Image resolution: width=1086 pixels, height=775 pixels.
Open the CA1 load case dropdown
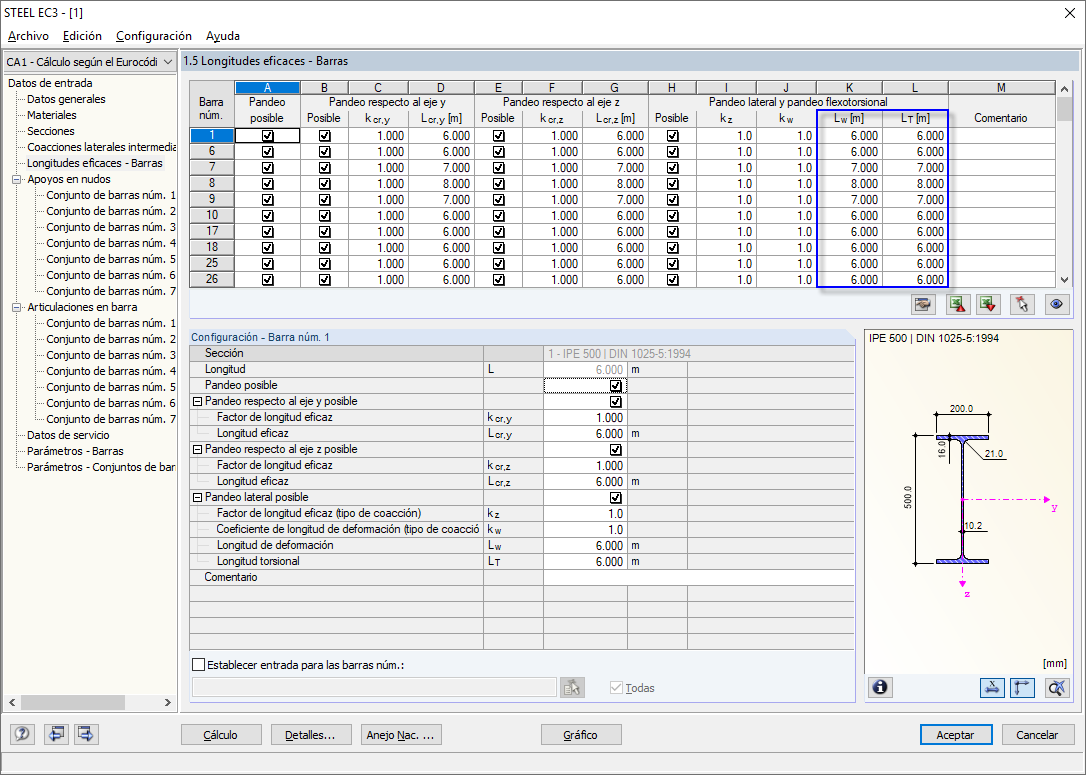pos(167,61)
